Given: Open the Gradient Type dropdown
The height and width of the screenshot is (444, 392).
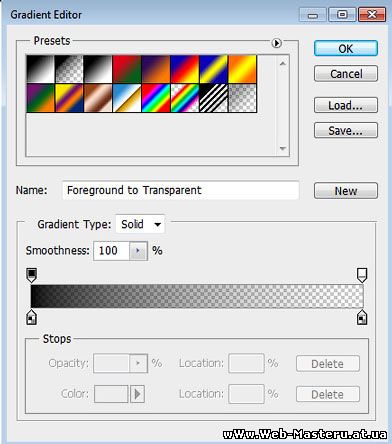Looking at the screenshot, I should pyautogui.click(x=140, y=224).
